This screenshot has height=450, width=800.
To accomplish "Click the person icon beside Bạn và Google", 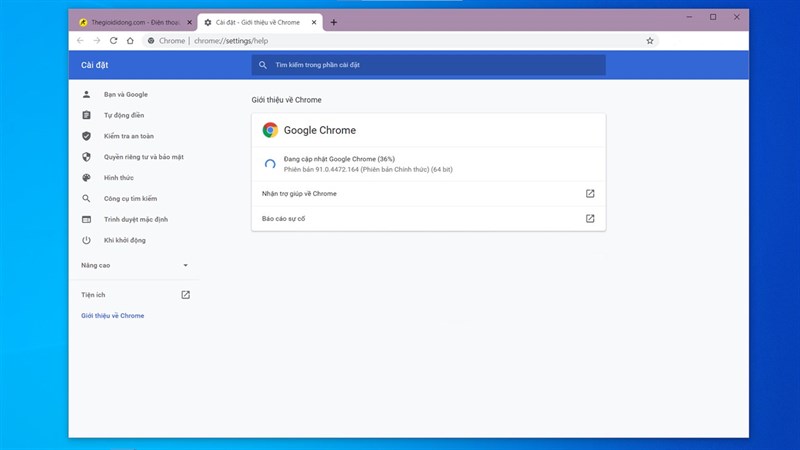I will pos(86,94).
